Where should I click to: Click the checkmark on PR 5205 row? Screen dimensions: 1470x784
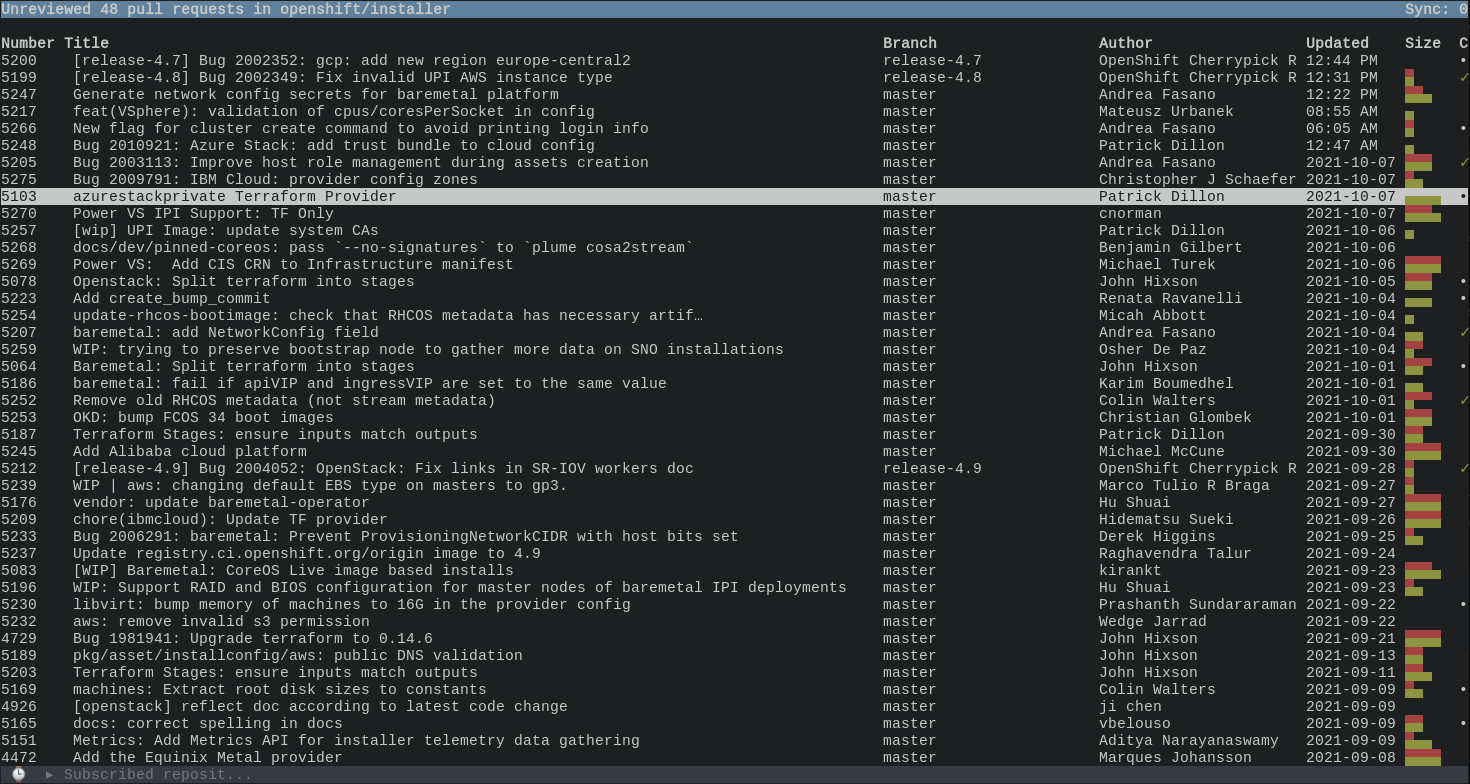click(1464, 162)
